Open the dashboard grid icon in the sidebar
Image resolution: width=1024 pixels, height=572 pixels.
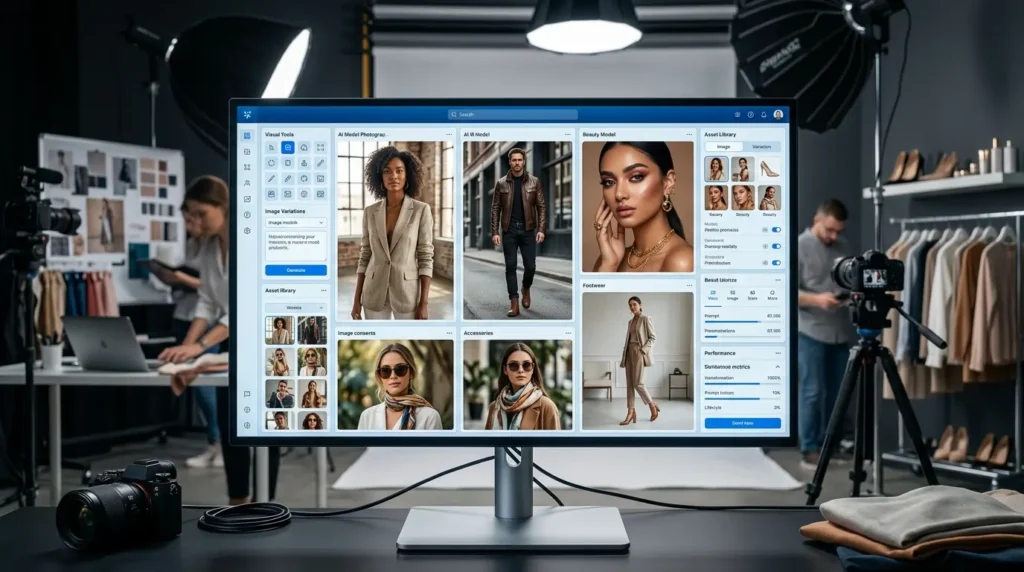247,136
